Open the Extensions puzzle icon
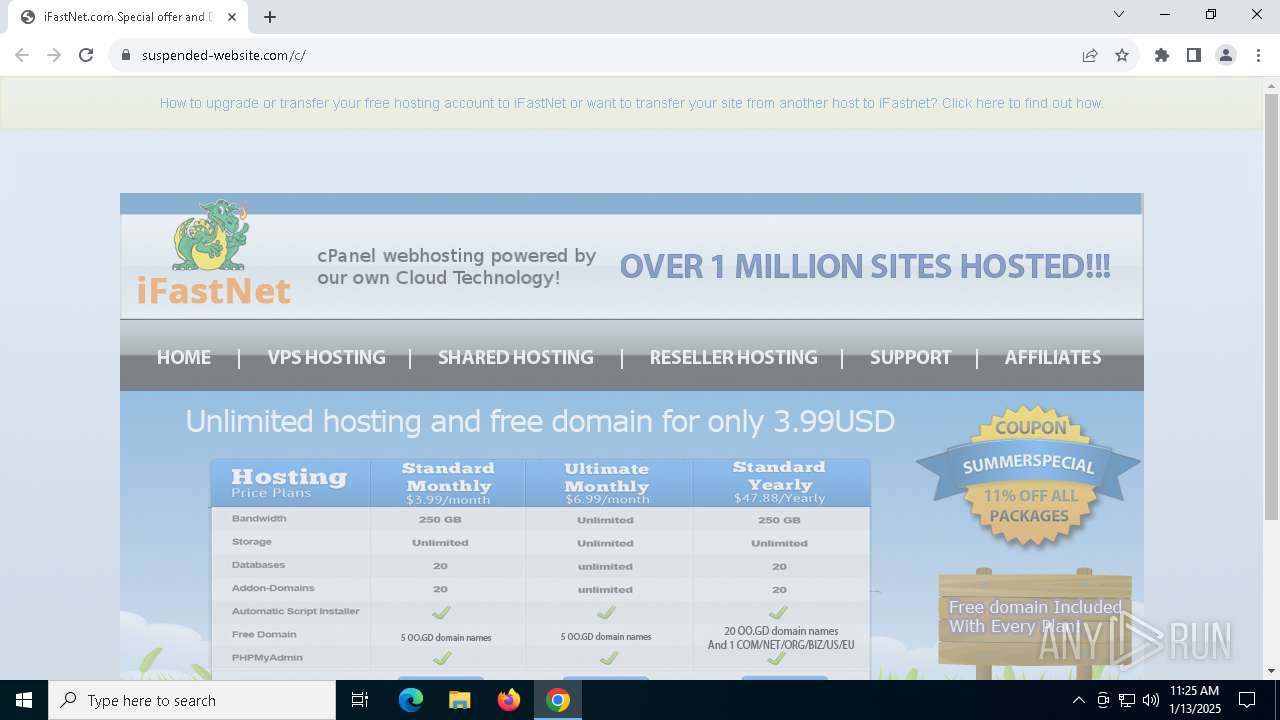This screenshot has width=1280, height=720. [x=1162, y=55]
